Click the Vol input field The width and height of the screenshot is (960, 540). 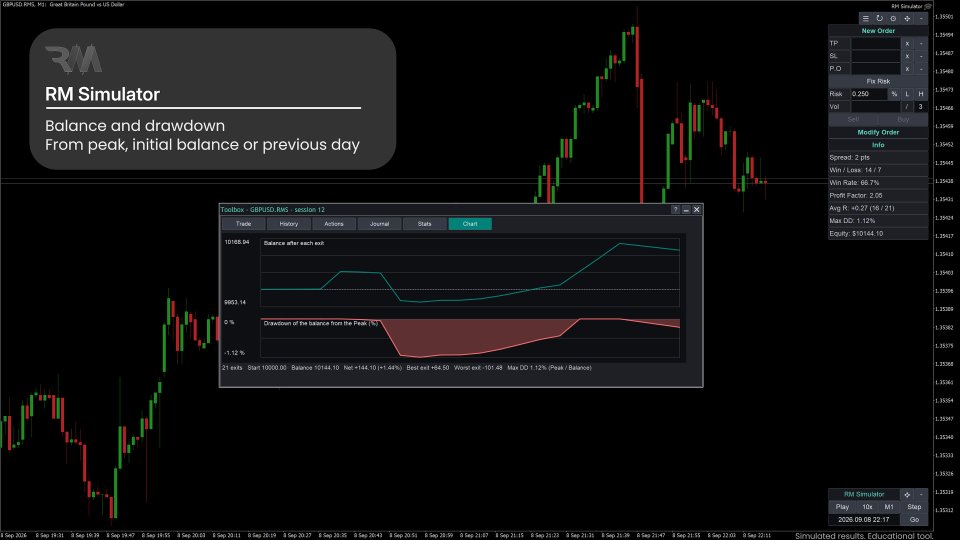[x=876, y=107]
